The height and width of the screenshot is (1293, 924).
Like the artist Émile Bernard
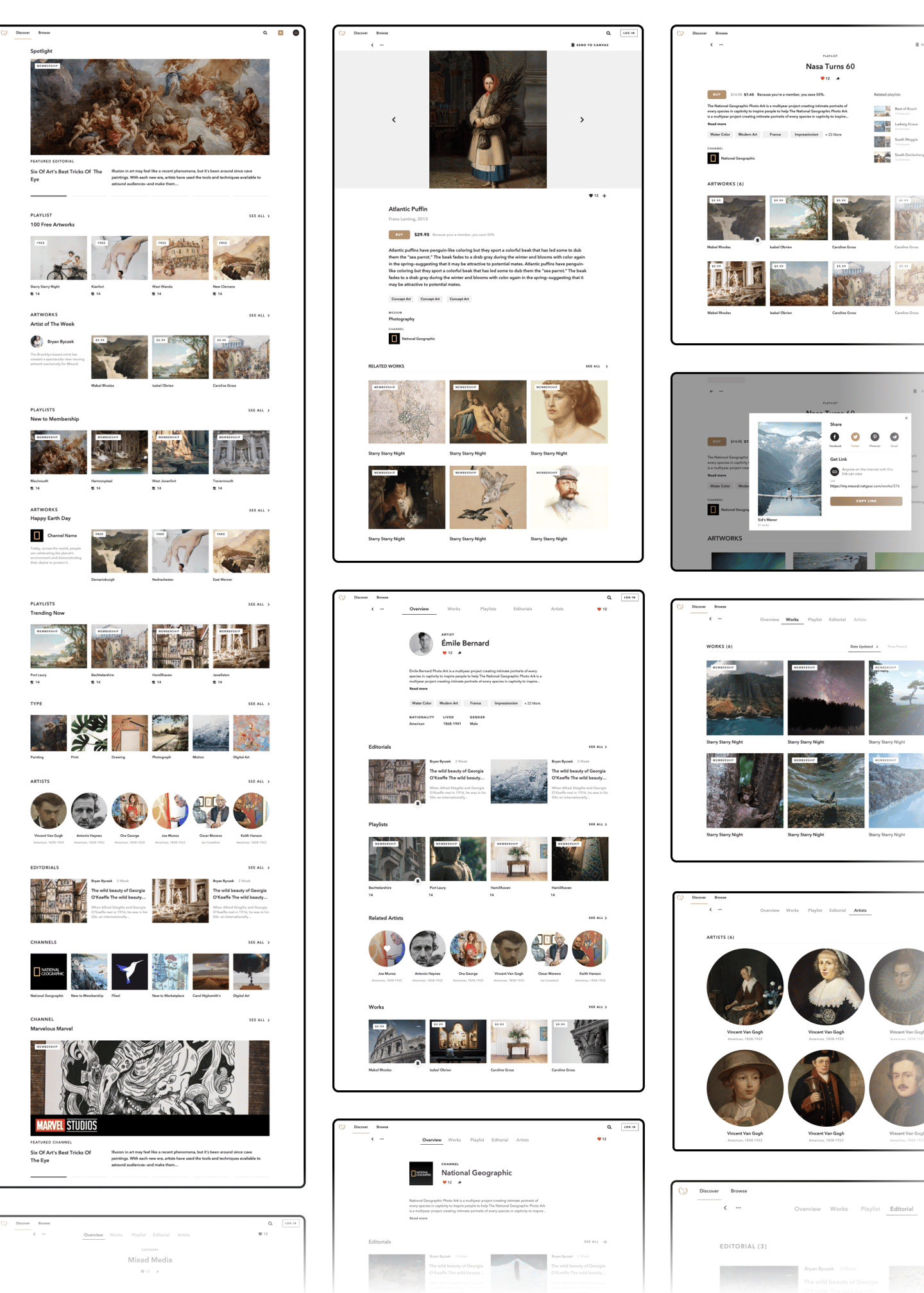point(444,653)
